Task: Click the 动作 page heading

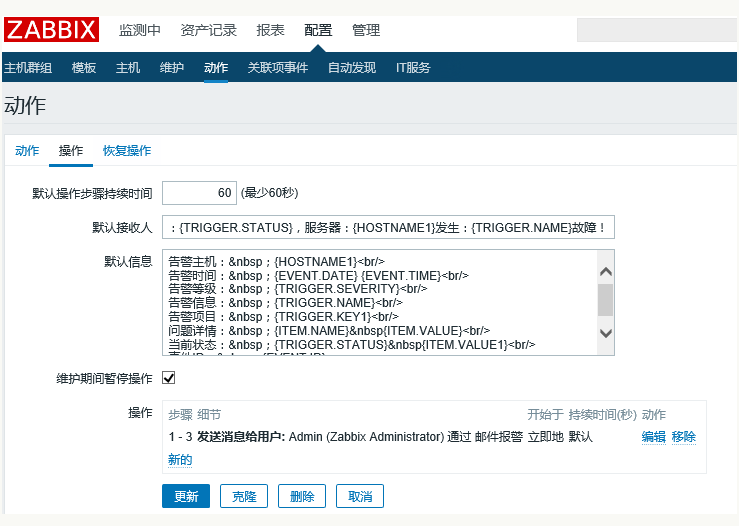Action: tap(25, 106)
